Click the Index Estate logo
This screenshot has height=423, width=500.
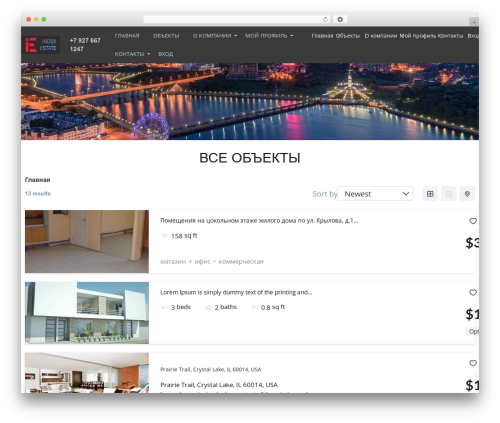42,45
